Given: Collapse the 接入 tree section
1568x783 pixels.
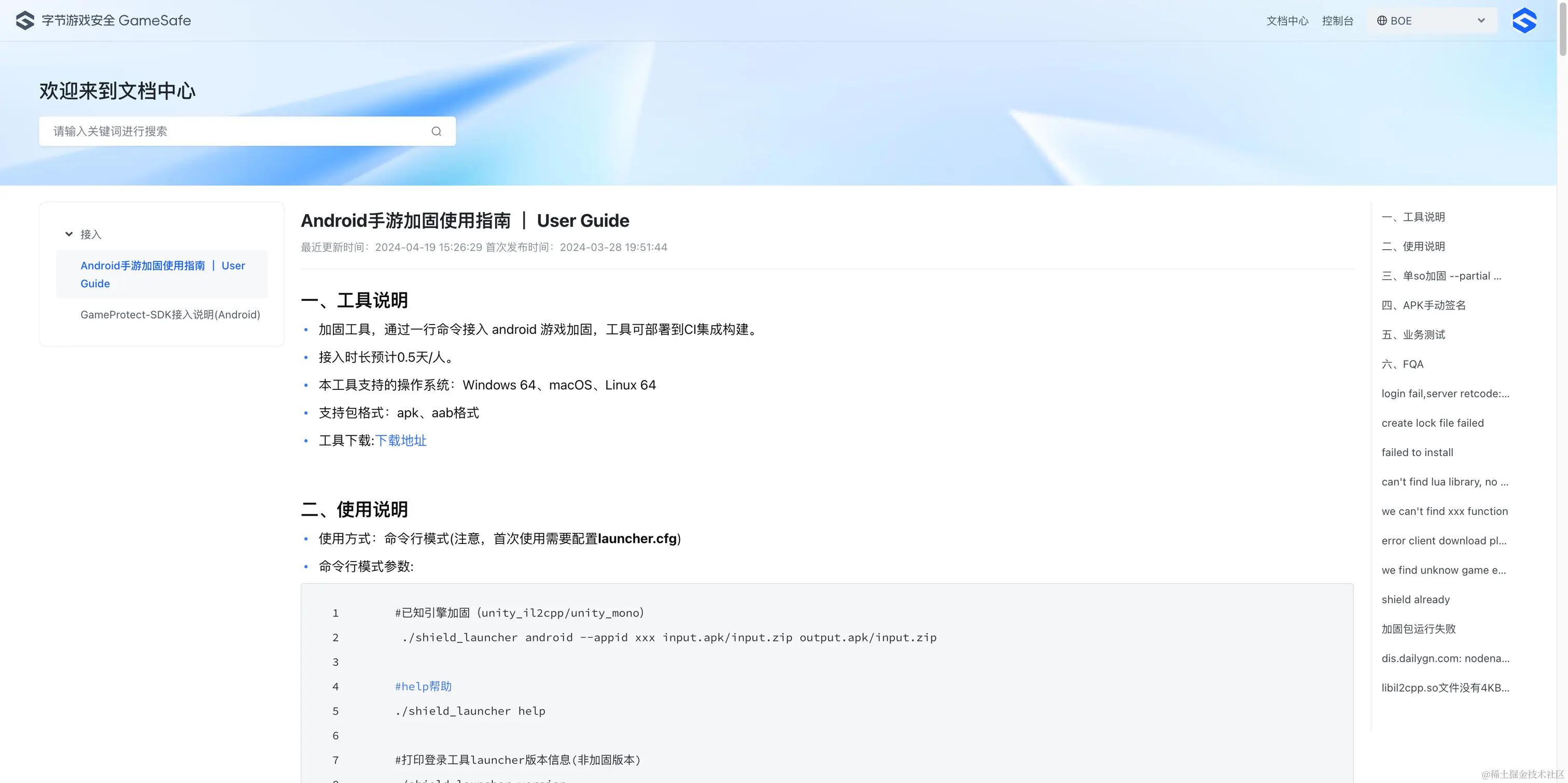Looking at the screenshot, I should (x=69, y=234).
